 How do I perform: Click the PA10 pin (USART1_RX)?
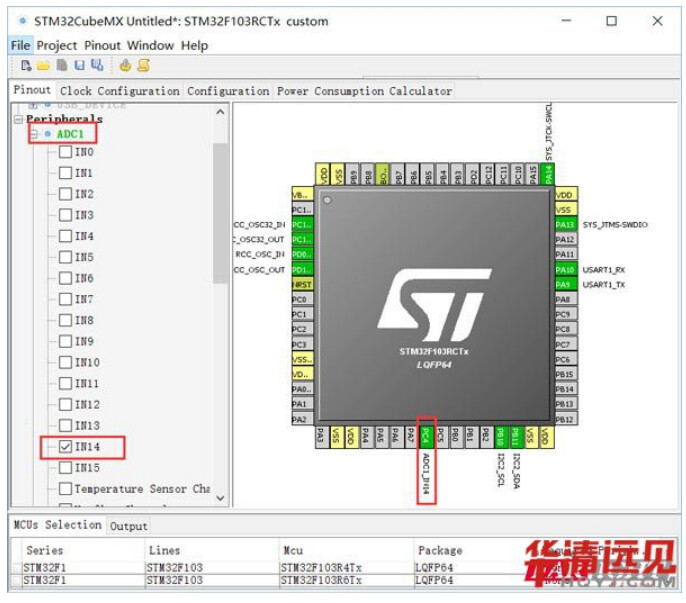[x=566, y=270]
